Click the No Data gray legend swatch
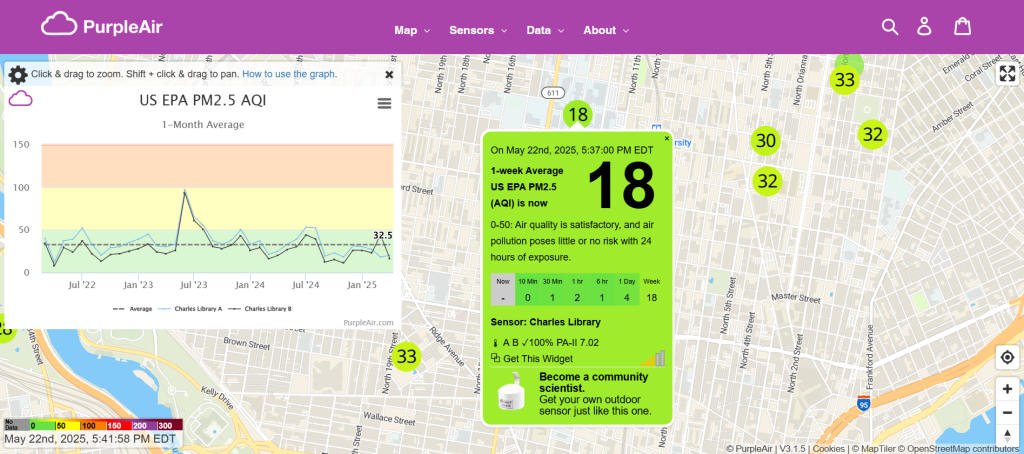1024x454 pixels. click(x=16, y=425)
